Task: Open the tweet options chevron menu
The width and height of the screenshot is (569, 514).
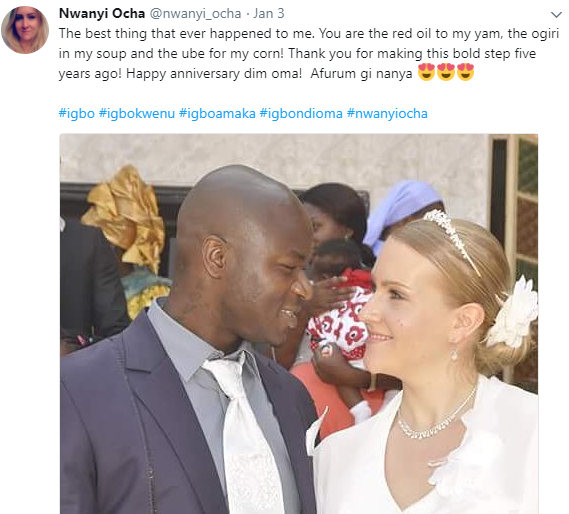Action: coord(556,15)
